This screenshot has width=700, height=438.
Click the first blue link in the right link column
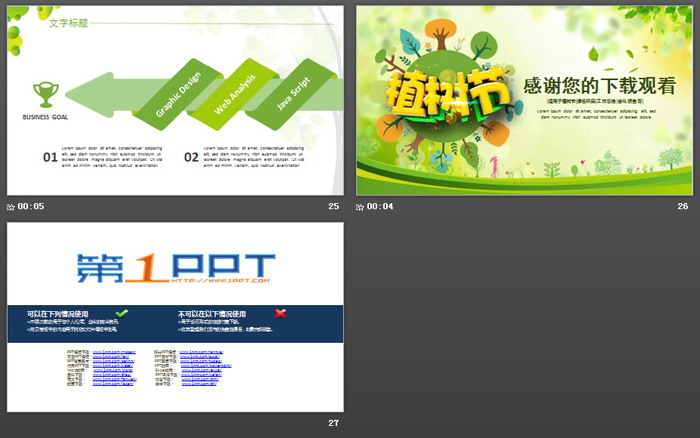point(202,352)
